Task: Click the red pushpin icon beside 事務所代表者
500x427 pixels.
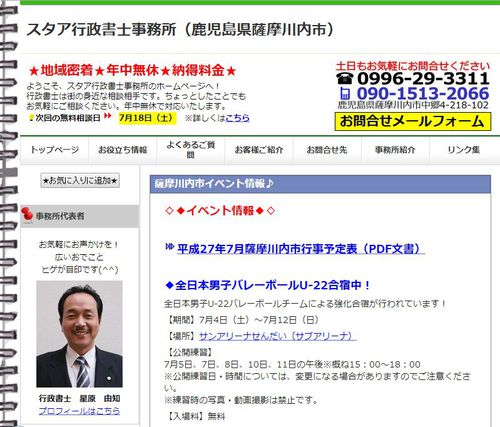Action: pos(27,215)
